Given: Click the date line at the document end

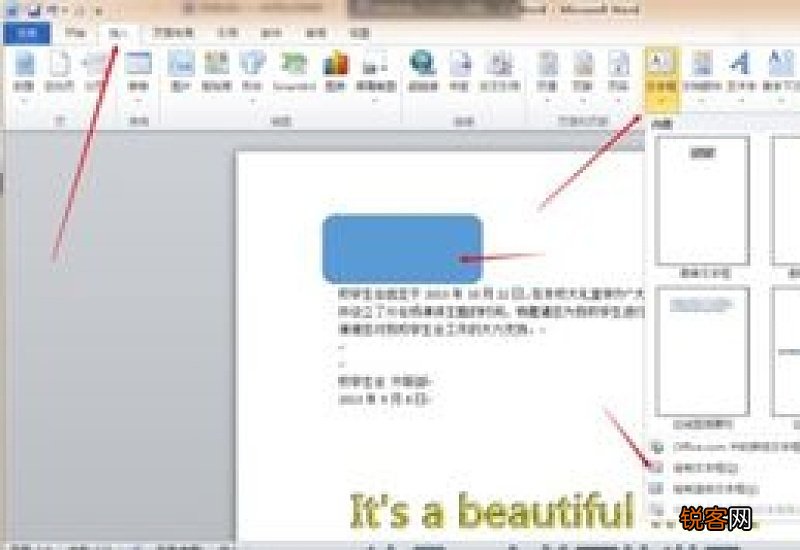Looking at the screenshot, I should 386,399.
